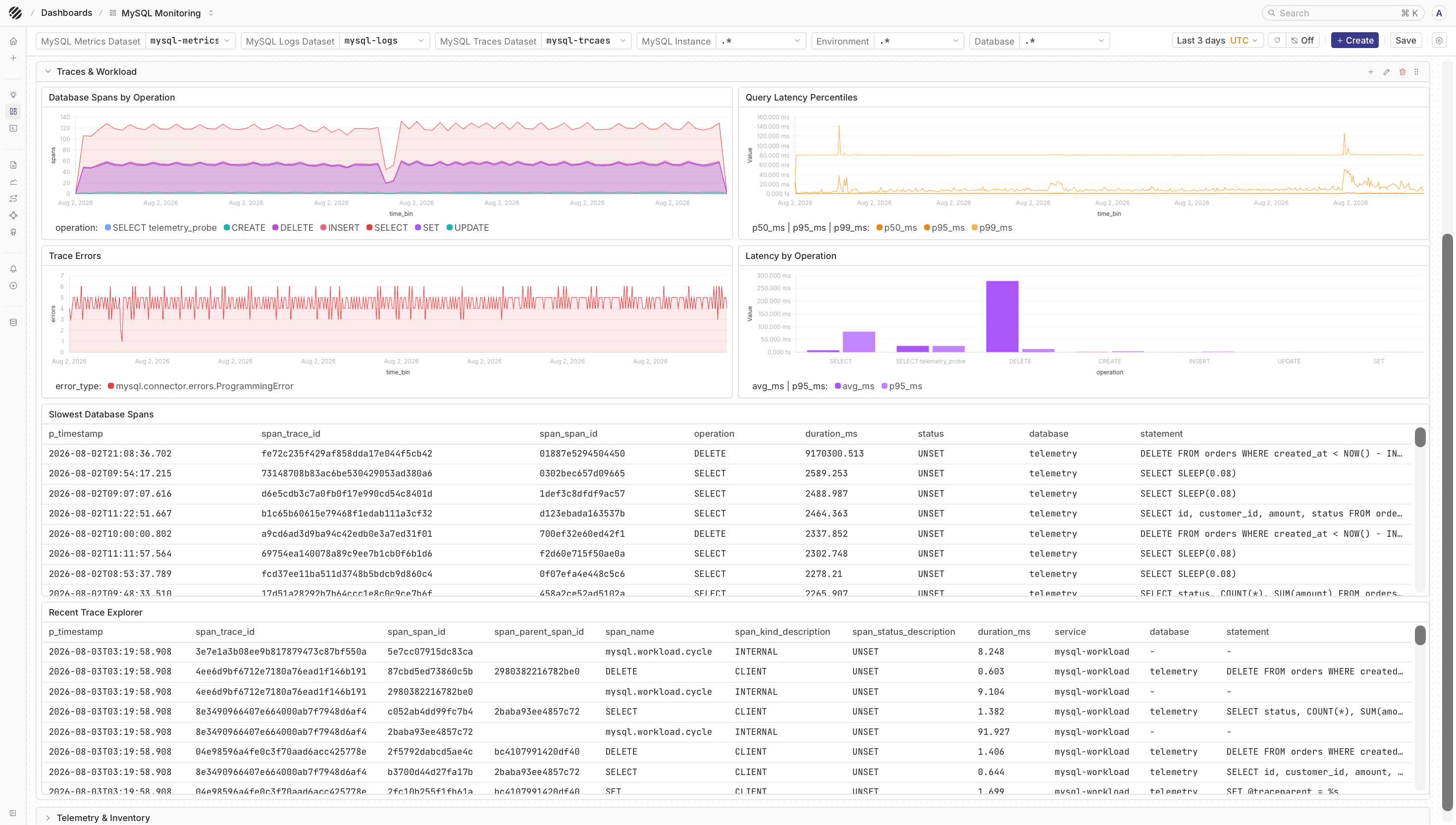Toggle p95_ms in latency percentiles legend
The width and height of the screenshot is (1456, 825).
pyautogui.click(x=944, y=228)
